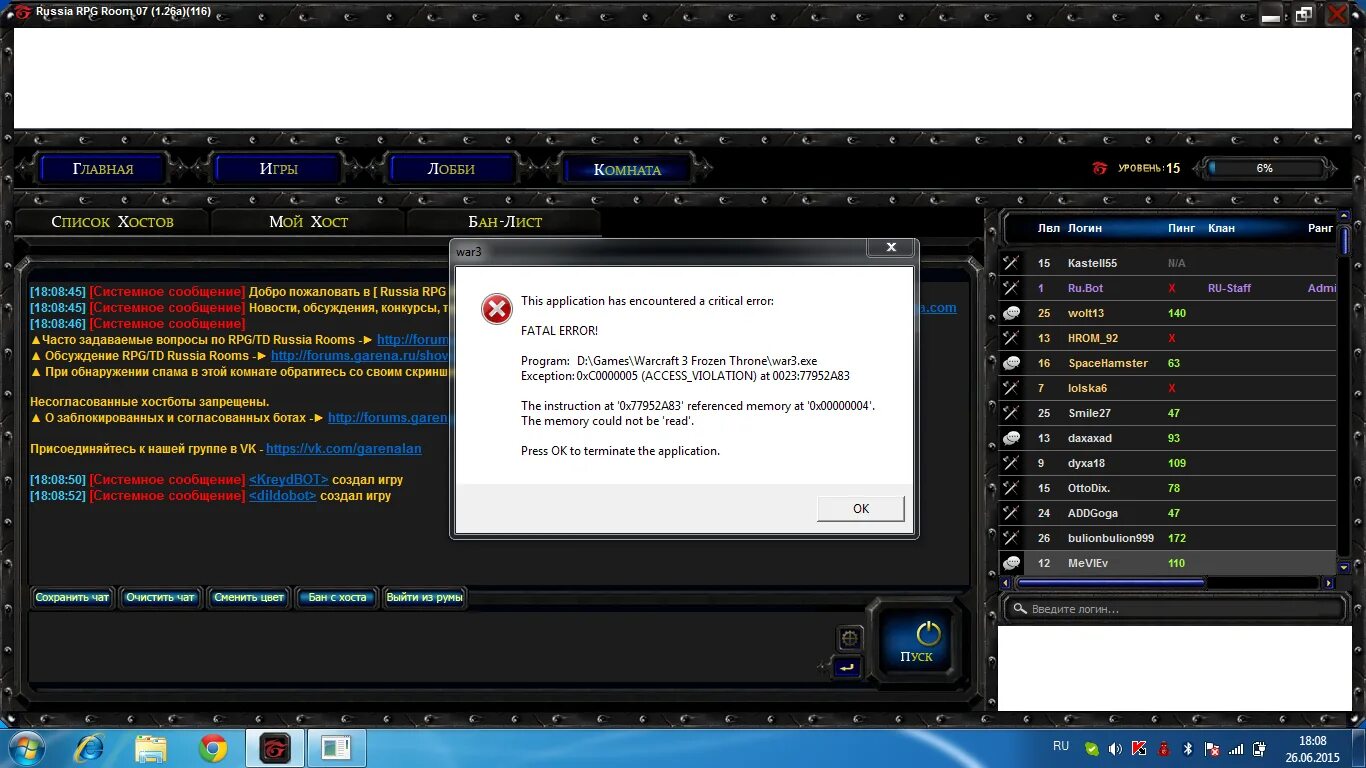1366x768 pixels.
Task: Select user bulionbulion999 in the list
Action: pos(1167,538)
